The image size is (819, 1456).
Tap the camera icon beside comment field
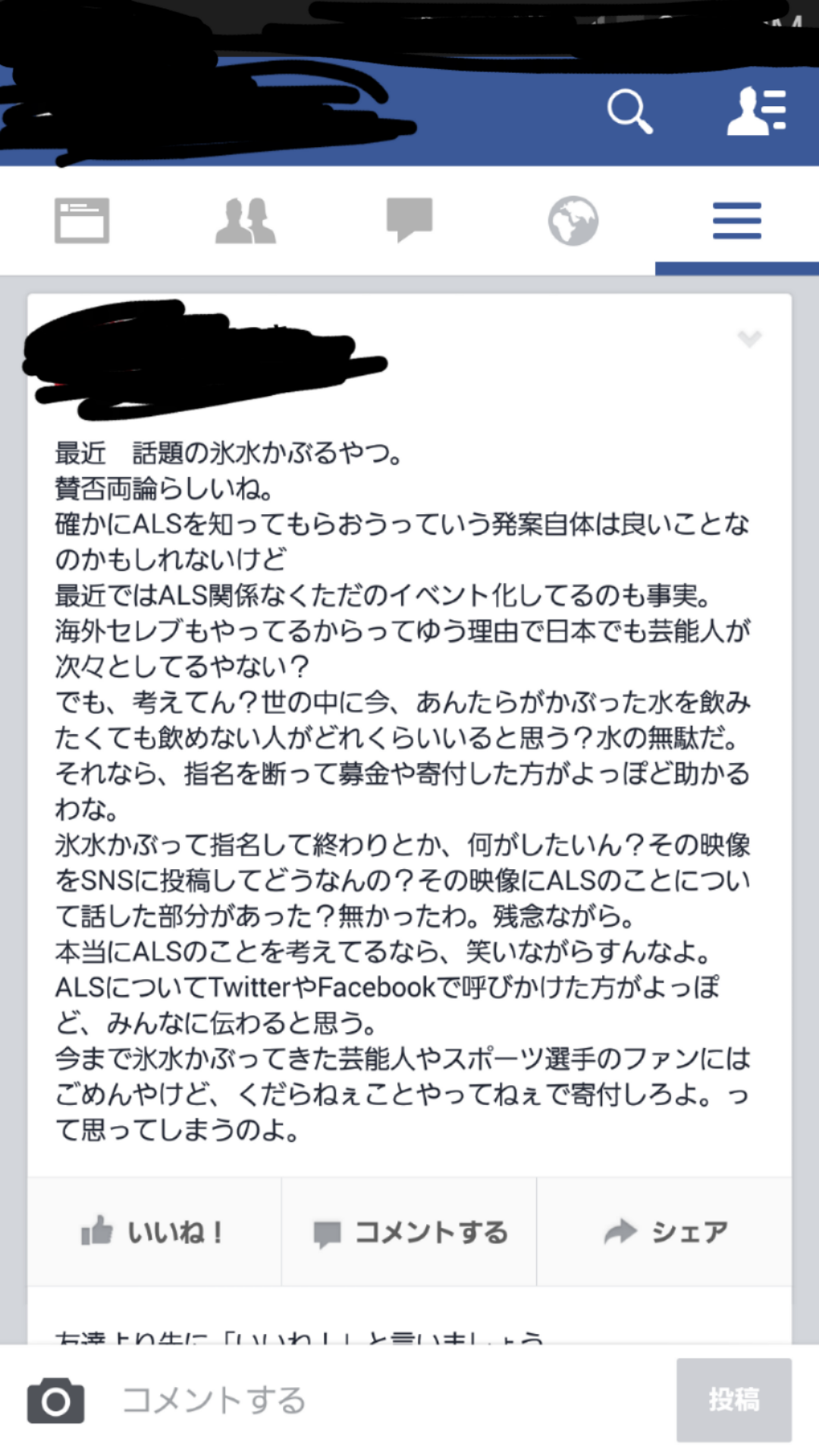click(56, 1401)
